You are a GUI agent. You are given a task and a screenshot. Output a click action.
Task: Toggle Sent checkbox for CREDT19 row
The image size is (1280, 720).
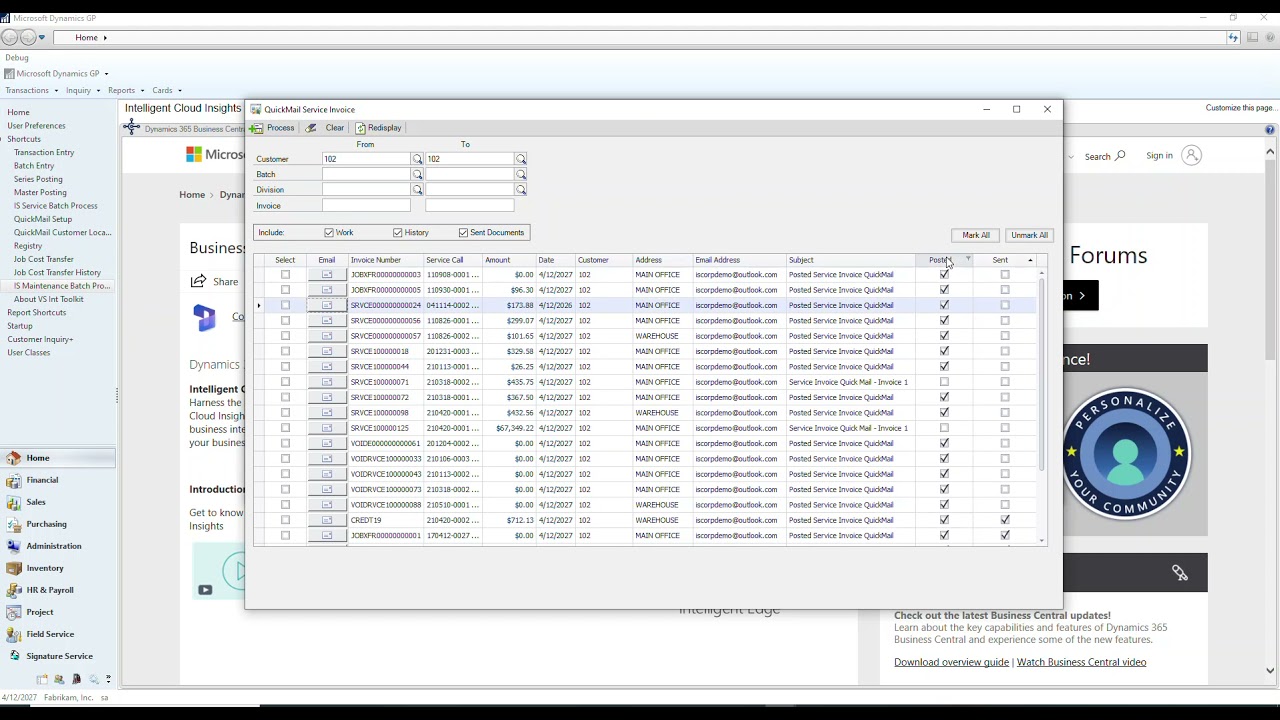(x=1005, y=520)
